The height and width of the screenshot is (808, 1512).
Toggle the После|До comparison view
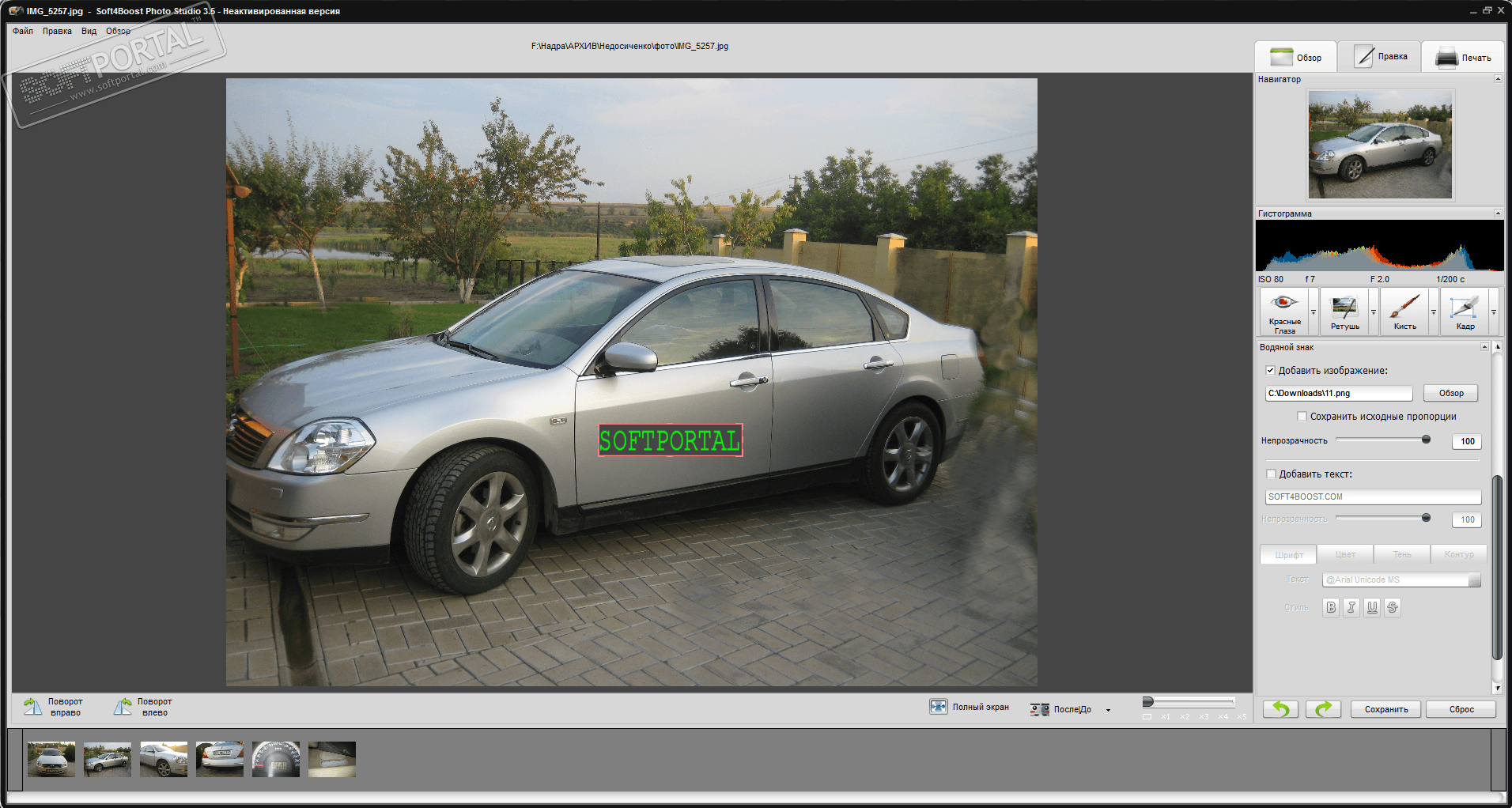(x=1061, y=709)
